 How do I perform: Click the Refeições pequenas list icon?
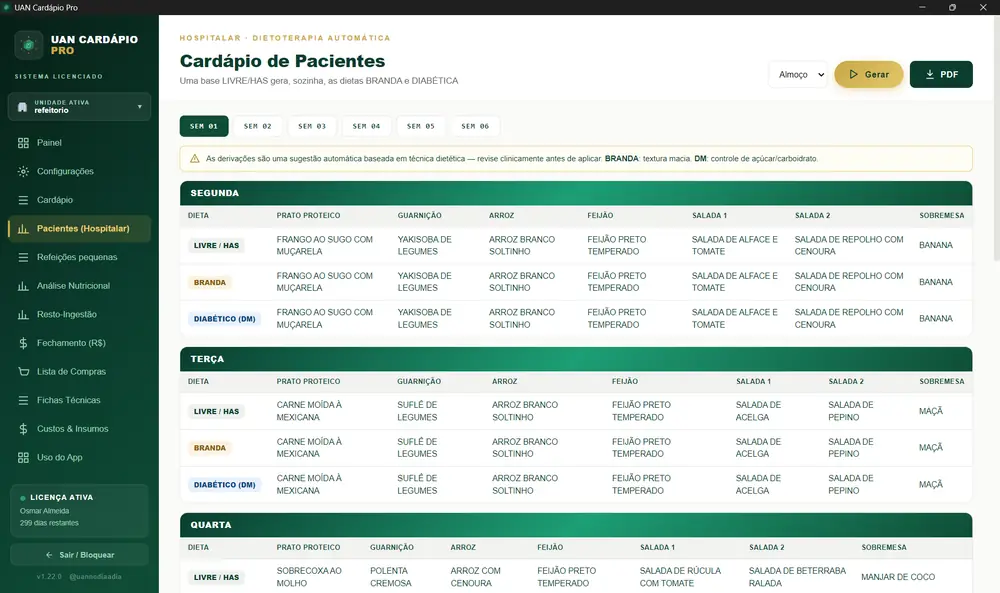click(x=24, y=258)
